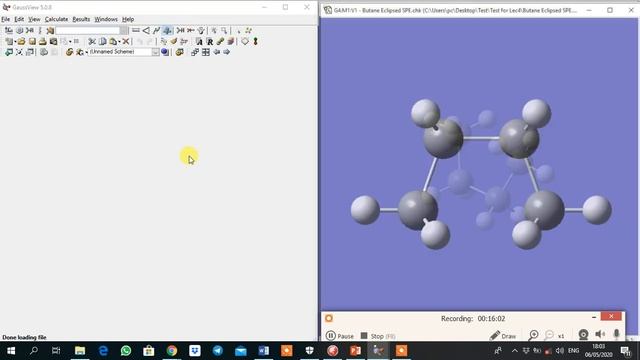Viewport: 640px width, 360px height.
Task: Select the Element Fragment tool
Action: coord(9,30)
